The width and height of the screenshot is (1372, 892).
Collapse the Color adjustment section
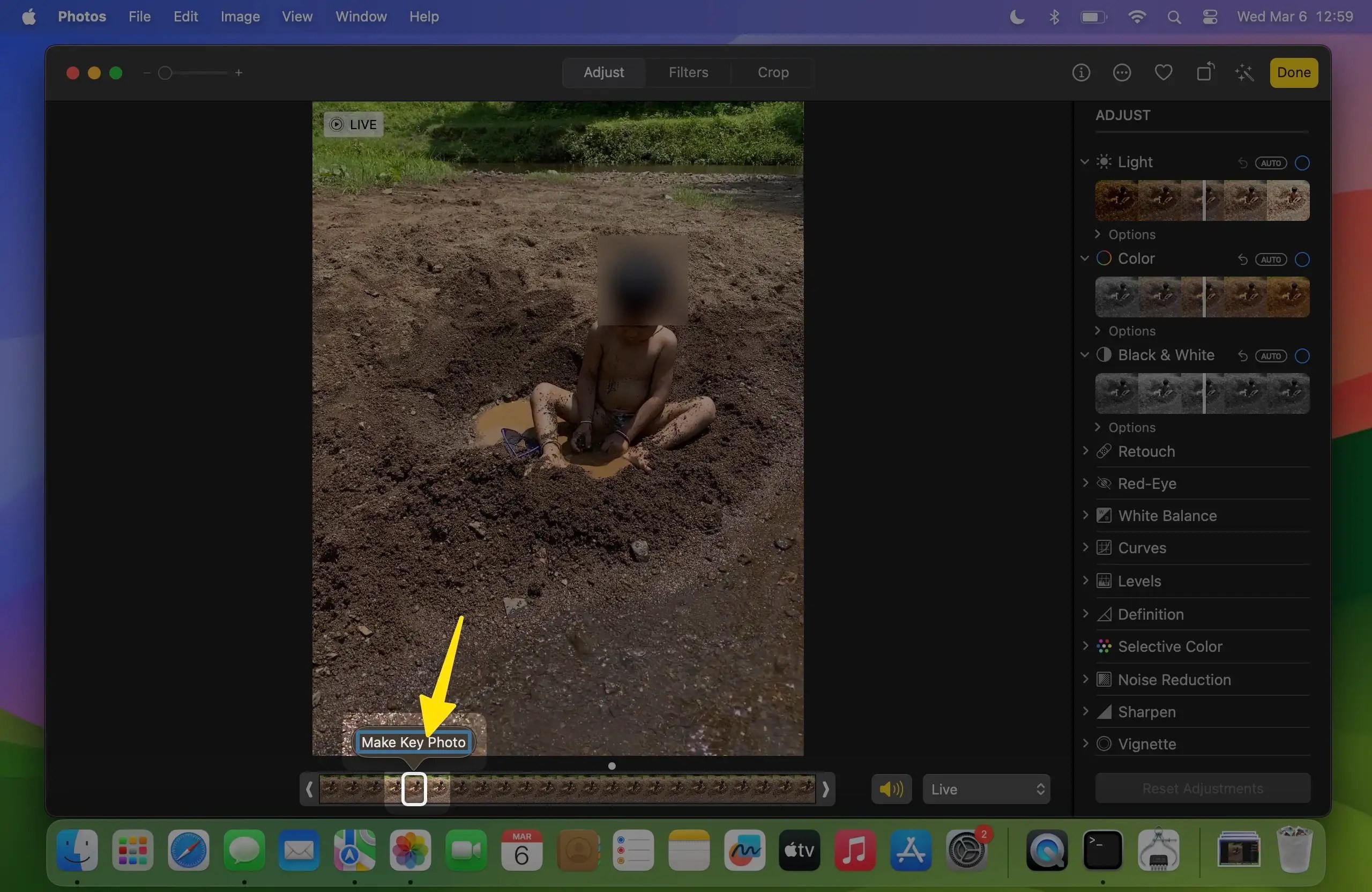(x=1085, y=258)
